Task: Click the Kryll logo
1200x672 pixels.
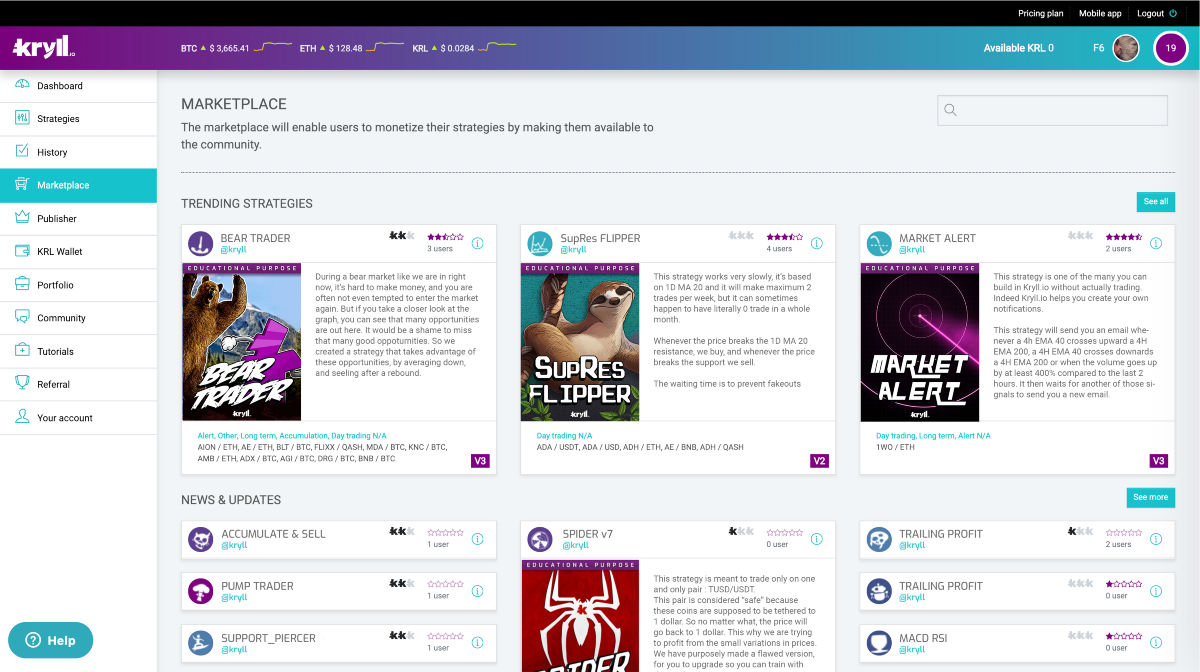Action: [43, 47]
